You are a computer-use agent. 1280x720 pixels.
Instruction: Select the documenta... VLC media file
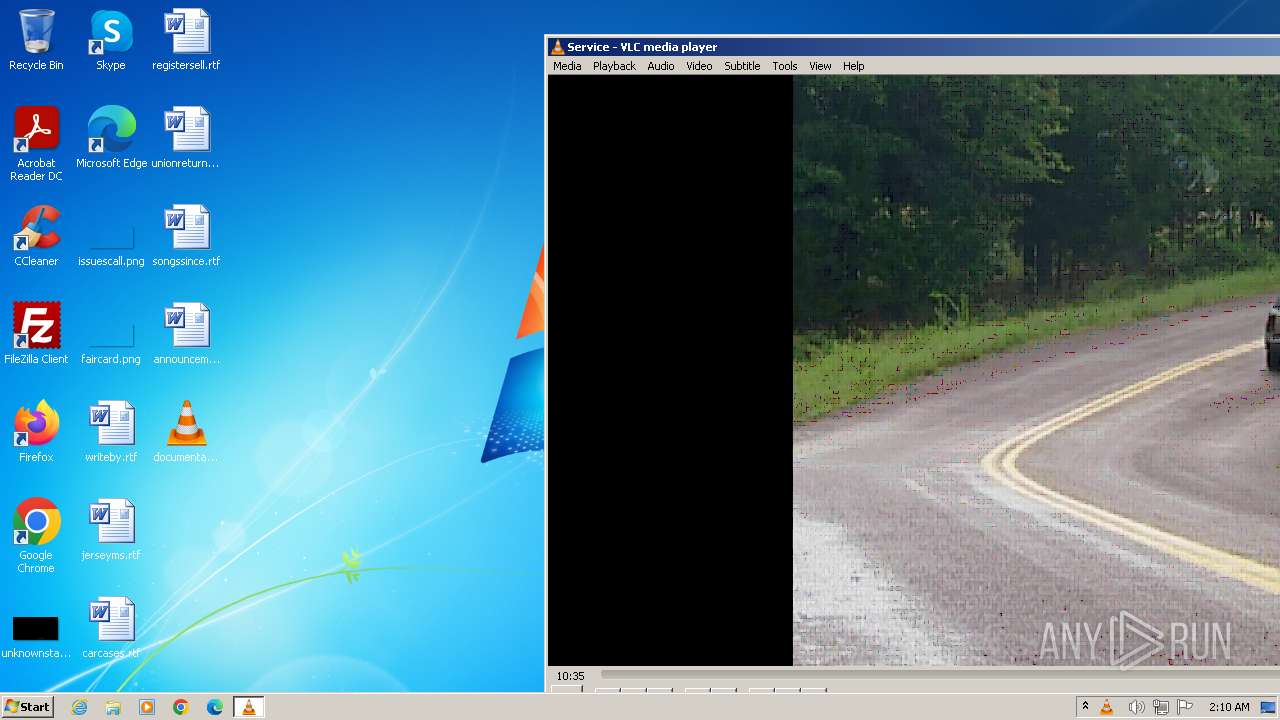[x=186, y=432]
